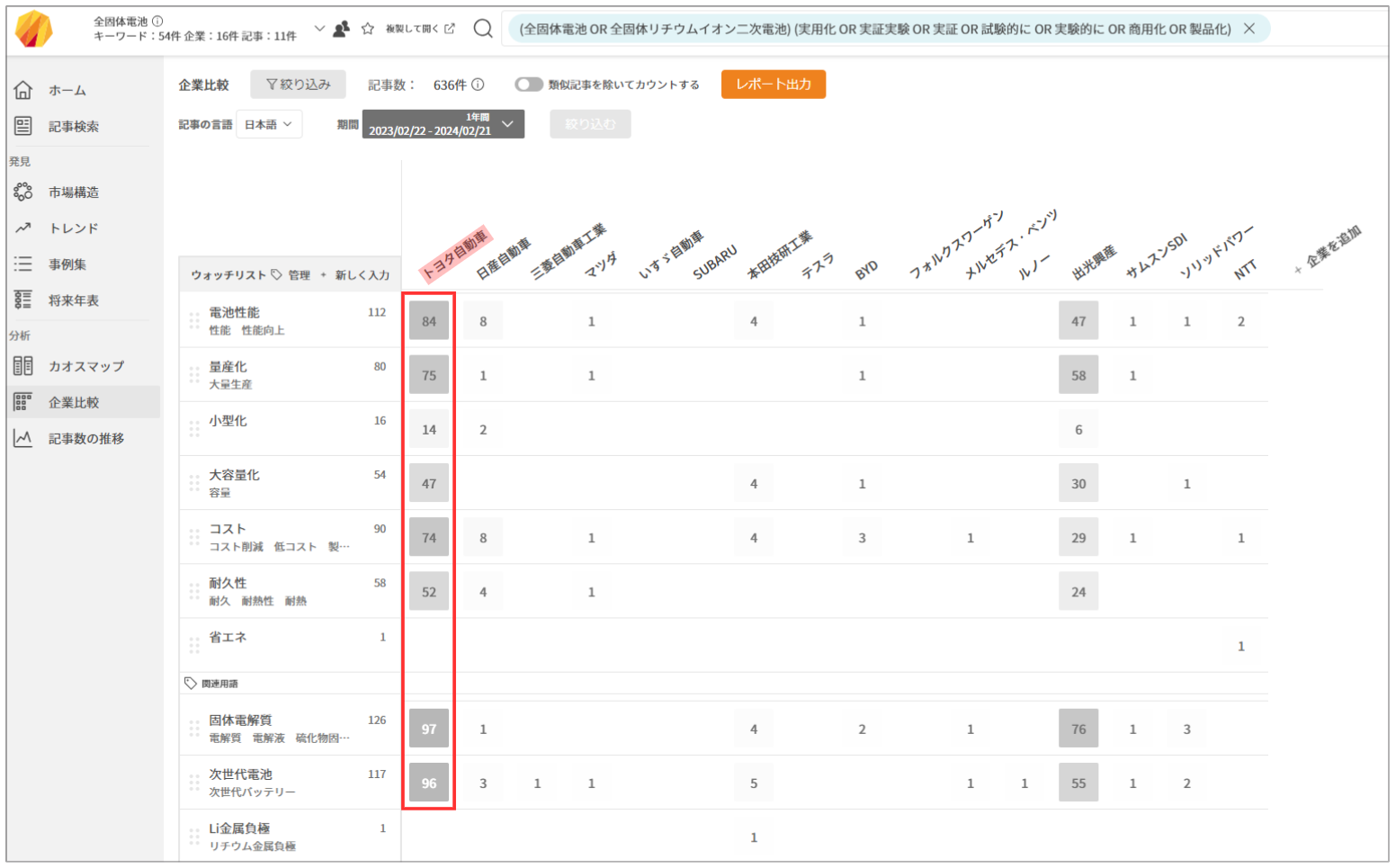Select 出光興産 column header

point(1094,262)
